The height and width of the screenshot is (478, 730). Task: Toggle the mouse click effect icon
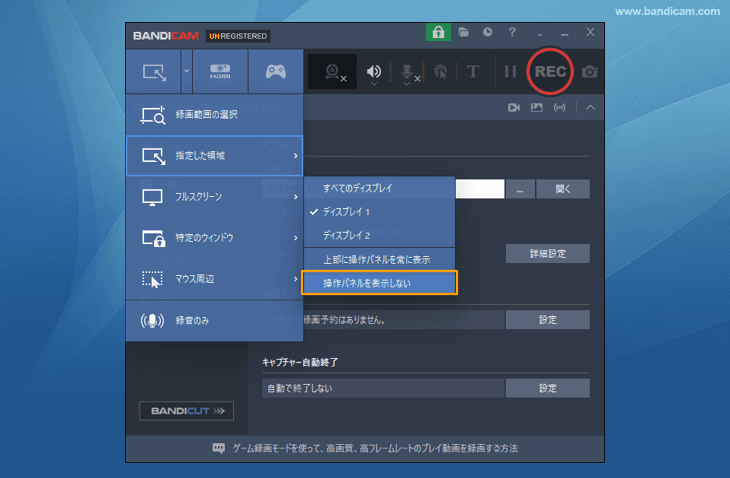click(x=440, y=72)
